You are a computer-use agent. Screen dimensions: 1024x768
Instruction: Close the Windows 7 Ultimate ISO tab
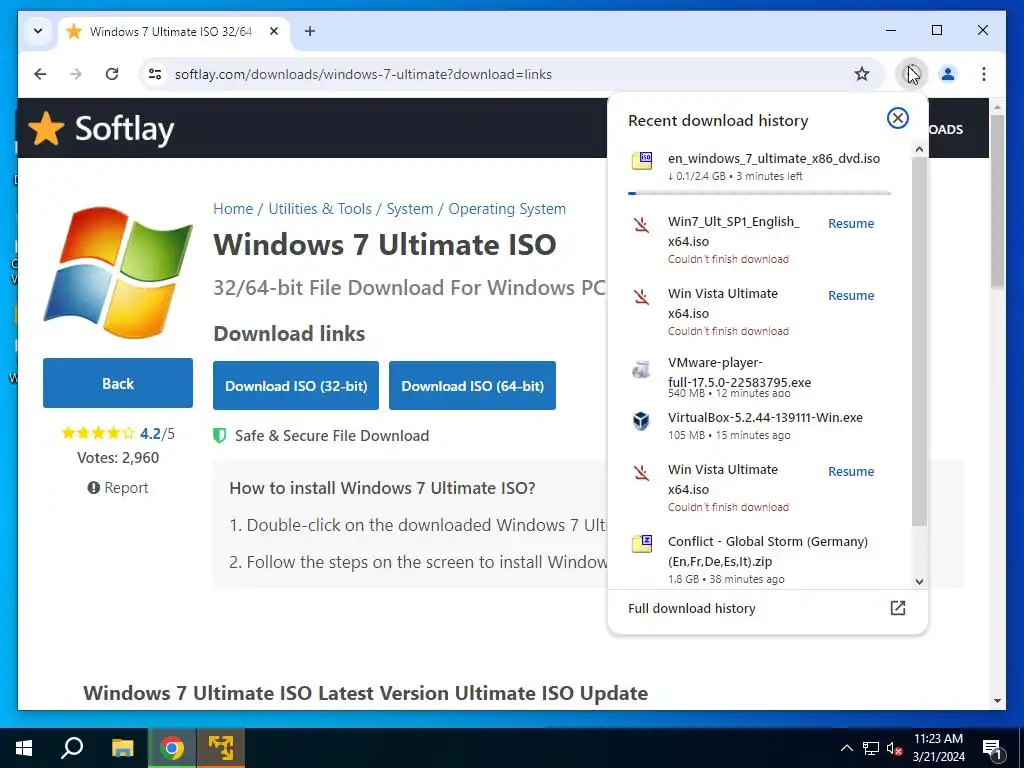tap(274, 31)
